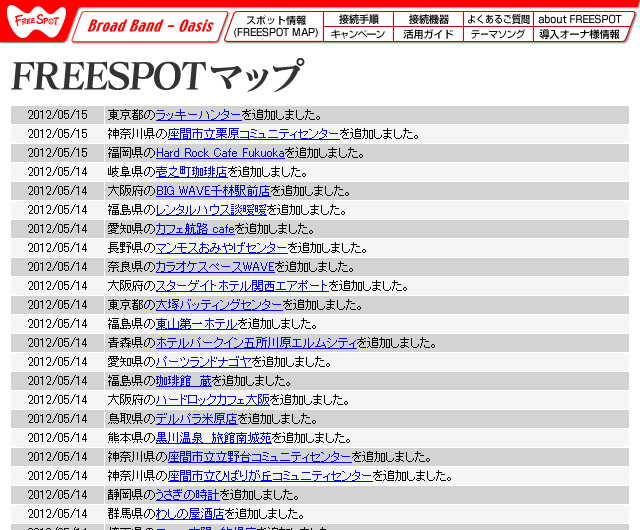
Task: Open the 接続手順 menu item
Action: tap(358, 19)
